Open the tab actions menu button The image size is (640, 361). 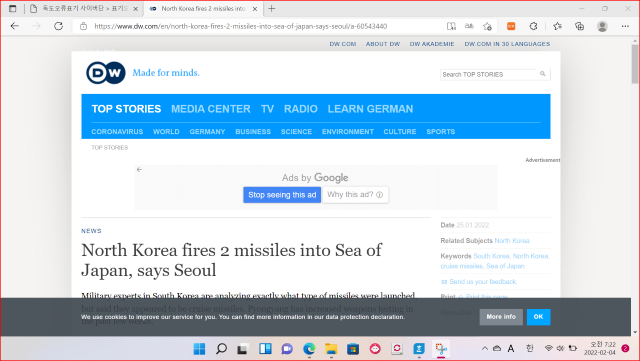(13, 9)
